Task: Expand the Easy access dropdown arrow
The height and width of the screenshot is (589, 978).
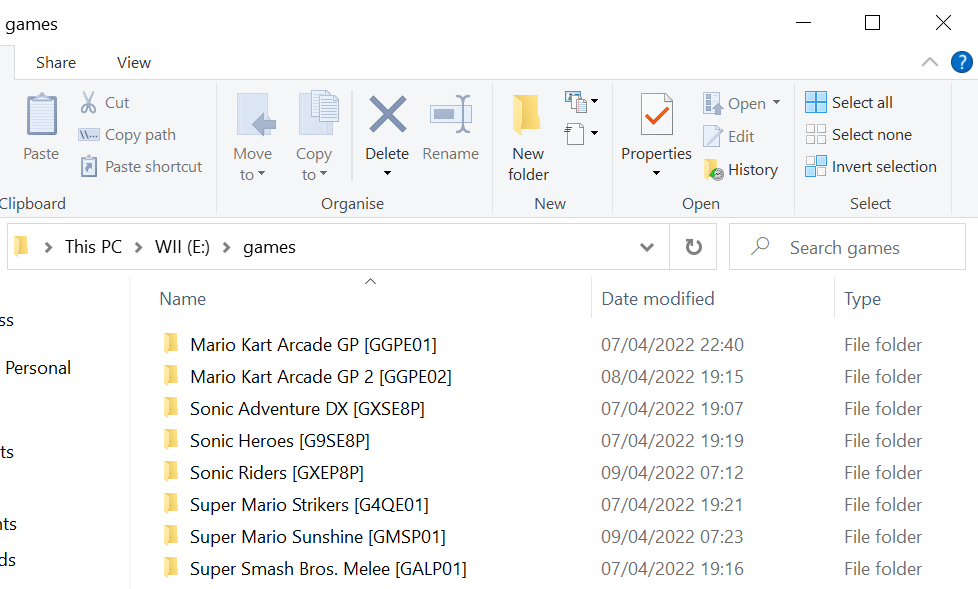Action: (594, 133)
